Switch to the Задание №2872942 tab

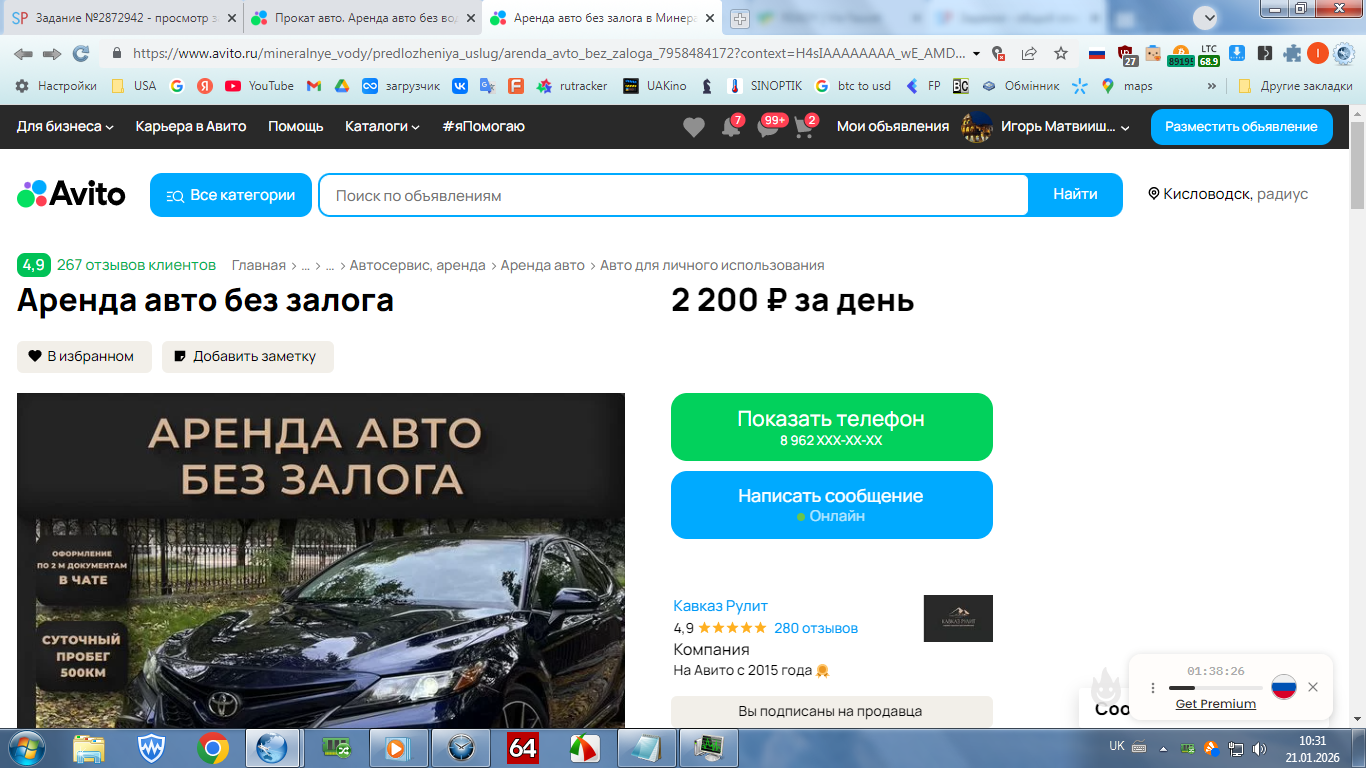[x=125, y=18]
